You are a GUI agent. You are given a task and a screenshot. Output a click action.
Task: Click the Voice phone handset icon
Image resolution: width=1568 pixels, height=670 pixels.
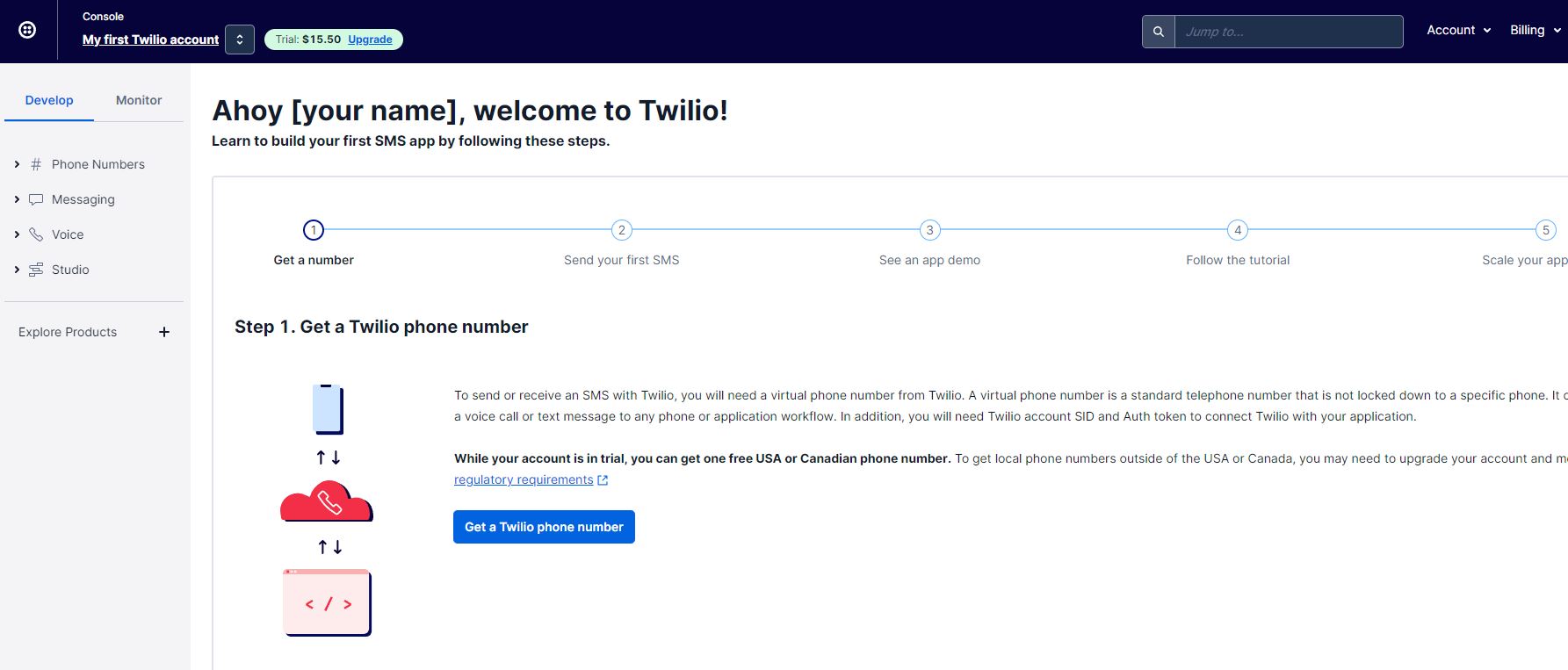[36, 234]
